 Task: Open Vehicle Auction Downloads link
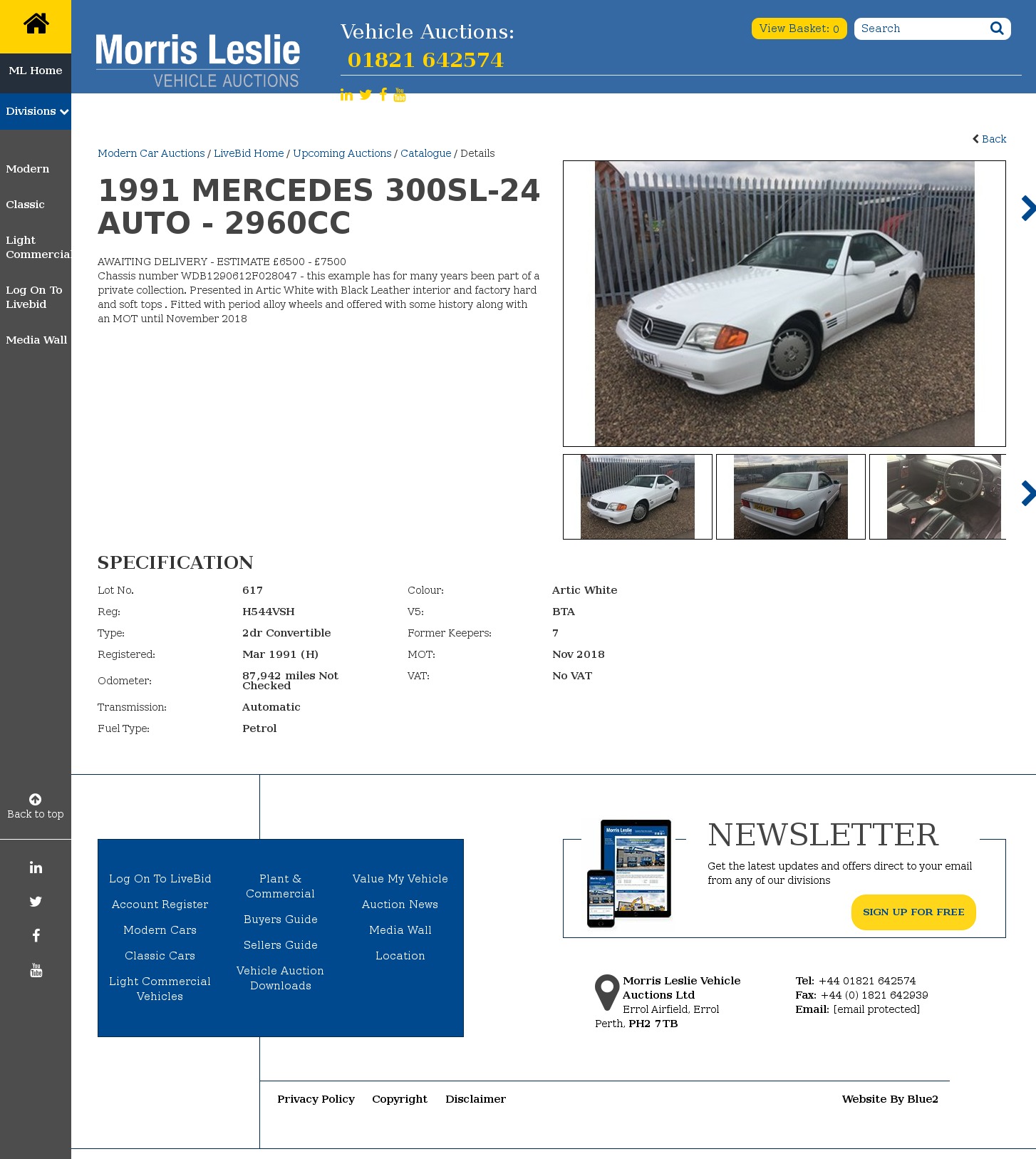(280, 978)
